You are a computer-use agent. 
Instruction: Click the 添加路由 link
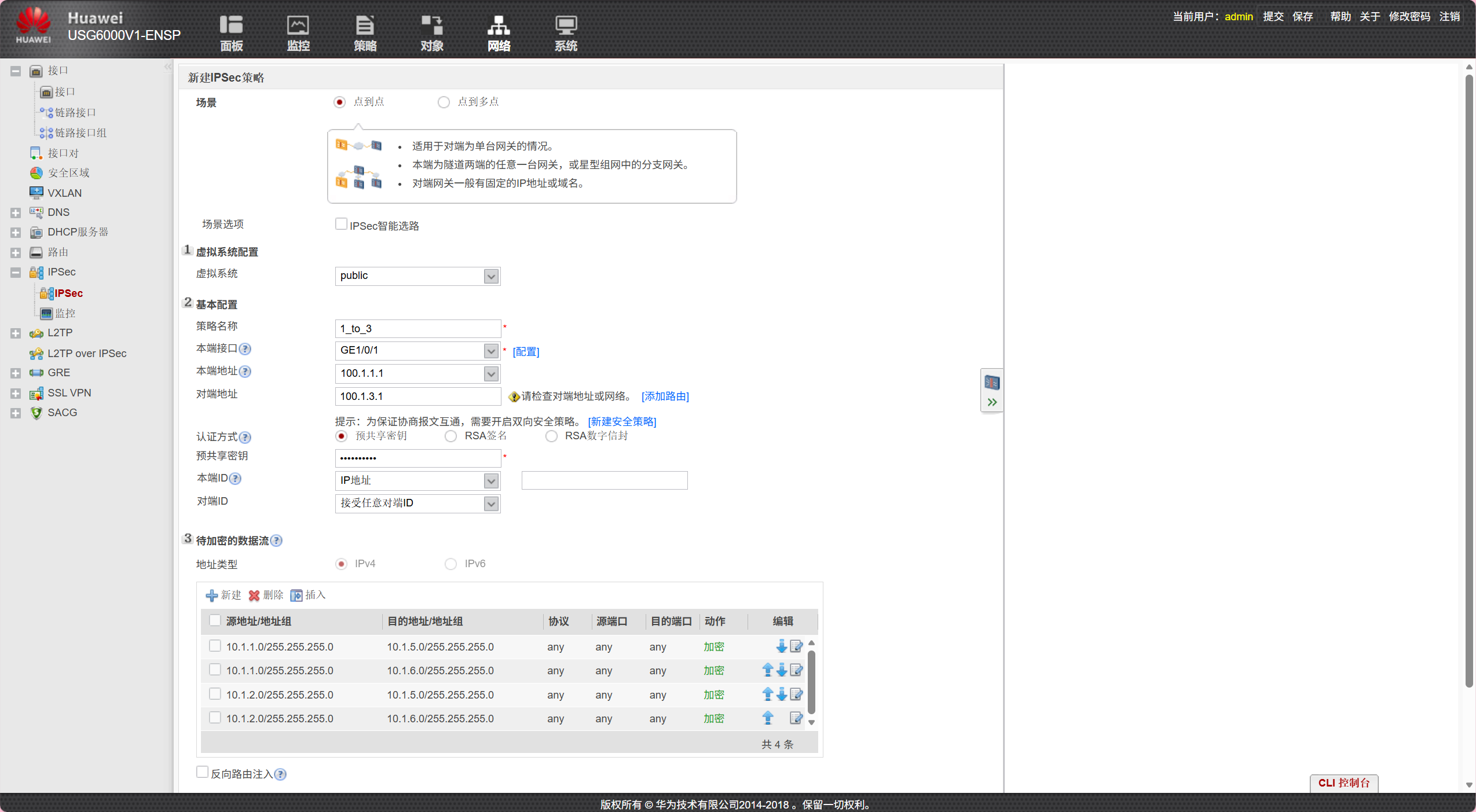pyautogui.click(x=665, y=396)
